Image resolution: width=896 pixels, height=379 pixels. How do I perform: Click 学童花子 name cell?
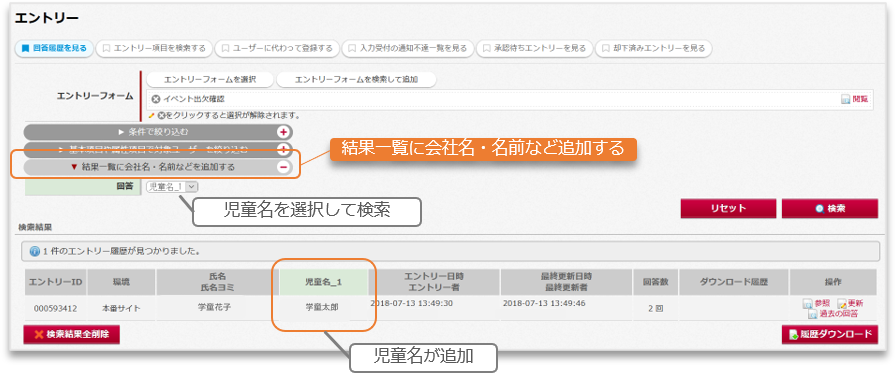pos(217,308)
